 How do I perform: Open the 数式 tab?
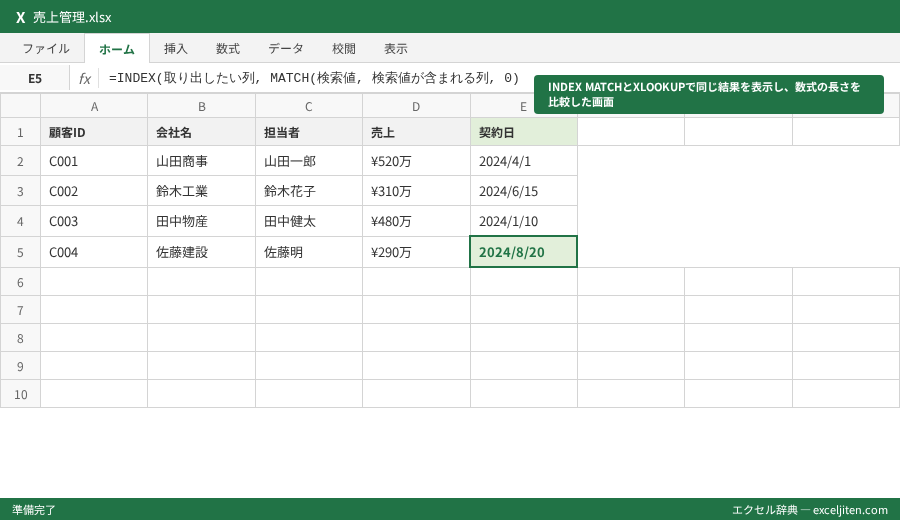tap(228, 49)
